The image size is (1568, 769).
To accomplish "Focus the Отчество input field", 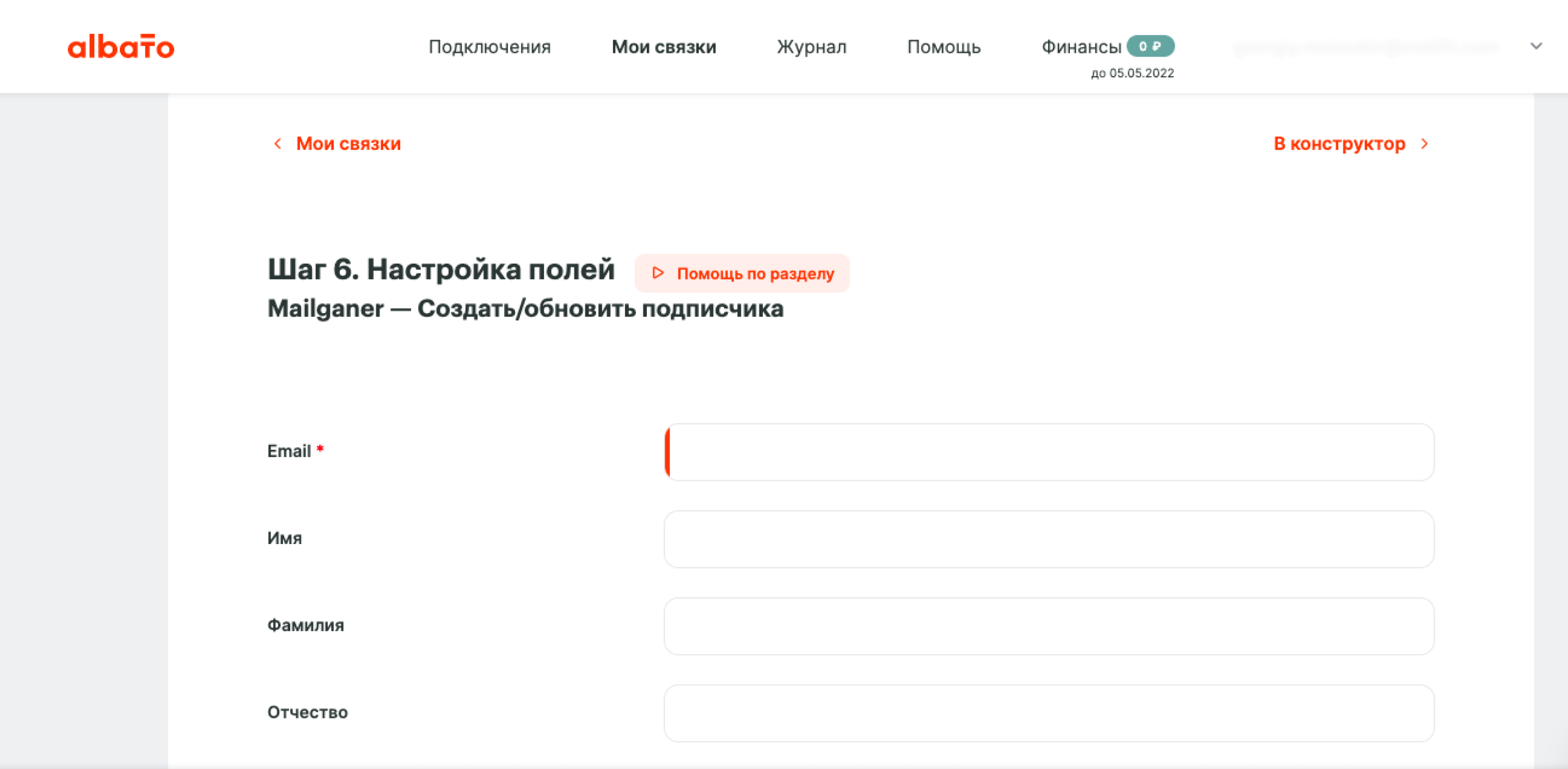I will [1049, 713].
